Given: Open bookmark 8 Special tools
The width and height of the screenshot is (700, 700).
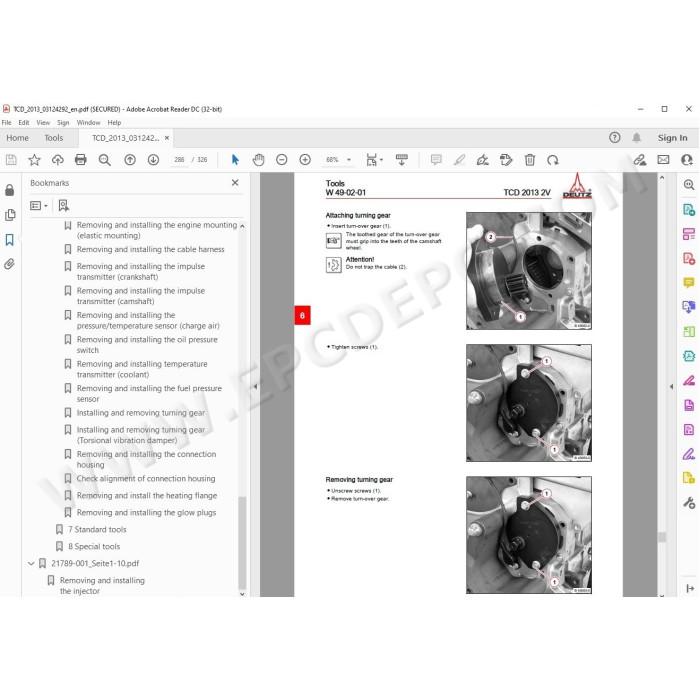Looking at the screenshot, I should coord(94,546).
